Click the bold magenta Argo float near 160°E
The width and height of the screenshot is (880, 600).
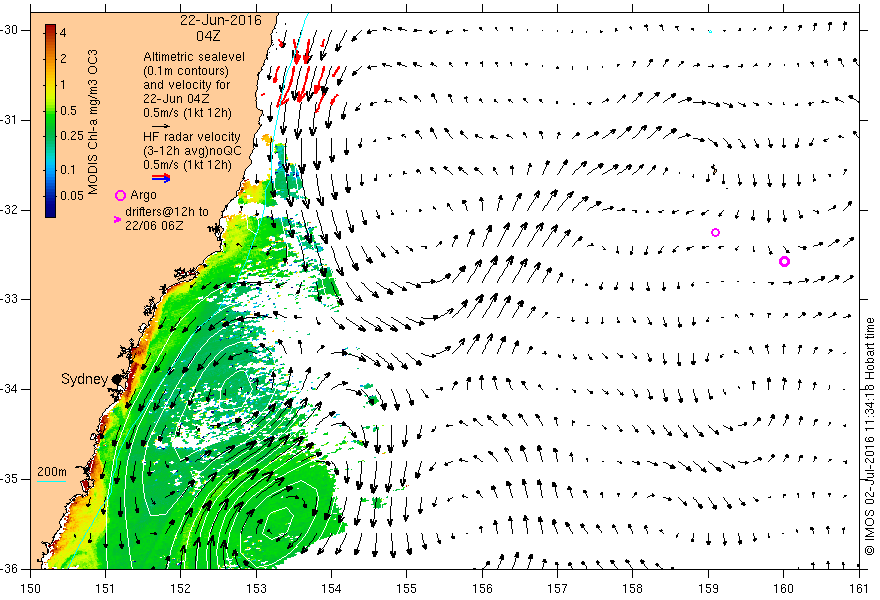point(785,261)
